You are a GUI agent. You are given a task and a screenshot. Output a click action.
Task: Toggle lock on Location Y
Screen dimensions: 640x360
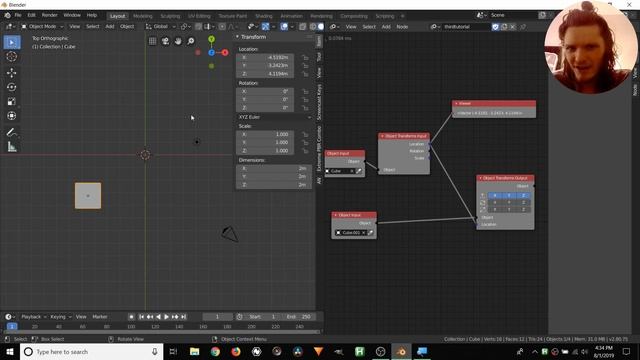(x=305, y=66)
